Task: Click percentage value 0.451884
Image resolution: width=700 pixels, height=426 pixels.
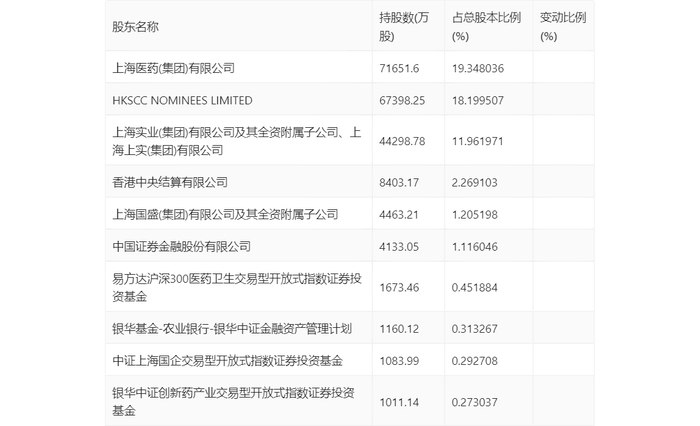Action: (x=475, y=288)
